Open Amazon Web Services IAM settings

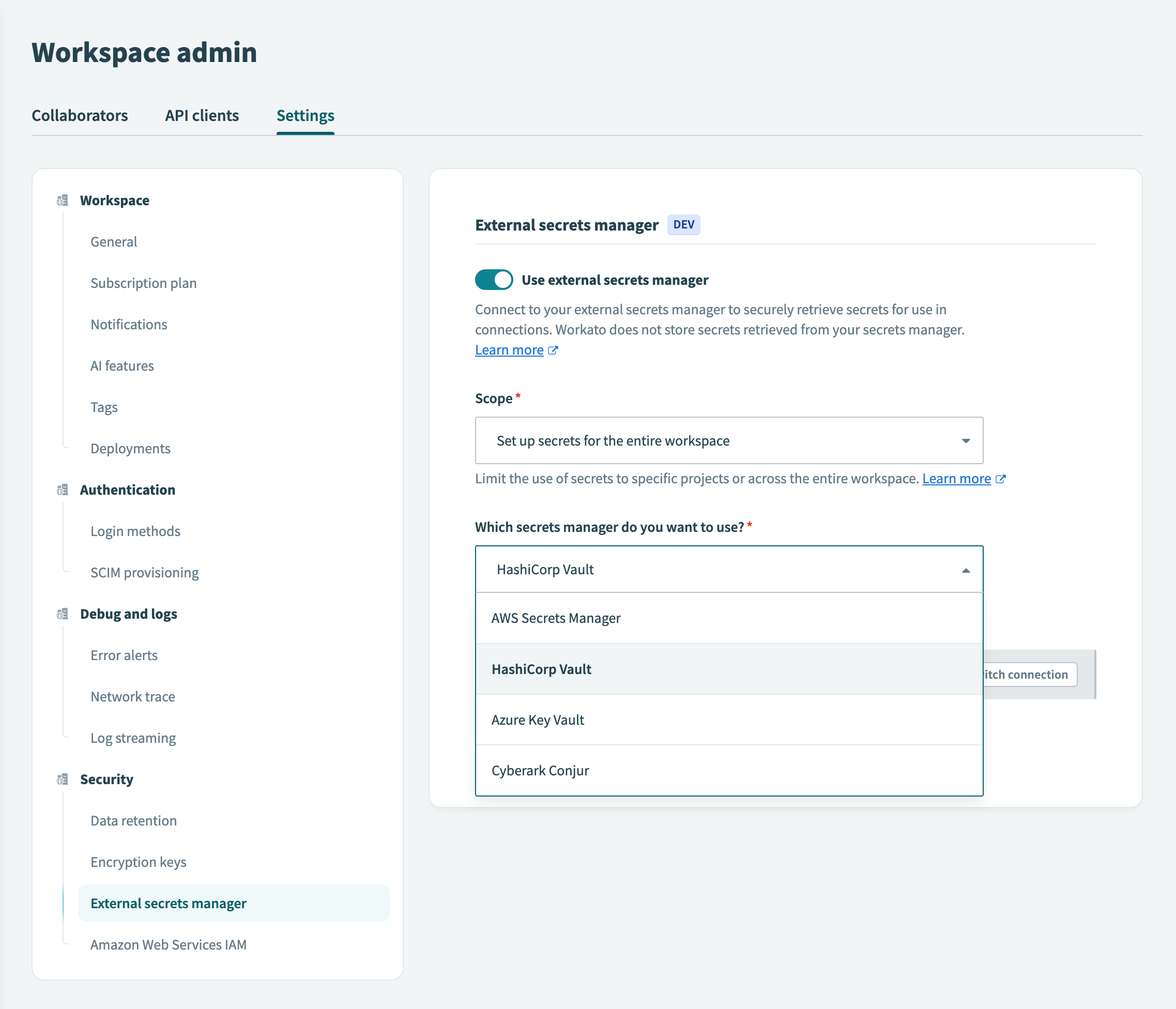[168, 944]
